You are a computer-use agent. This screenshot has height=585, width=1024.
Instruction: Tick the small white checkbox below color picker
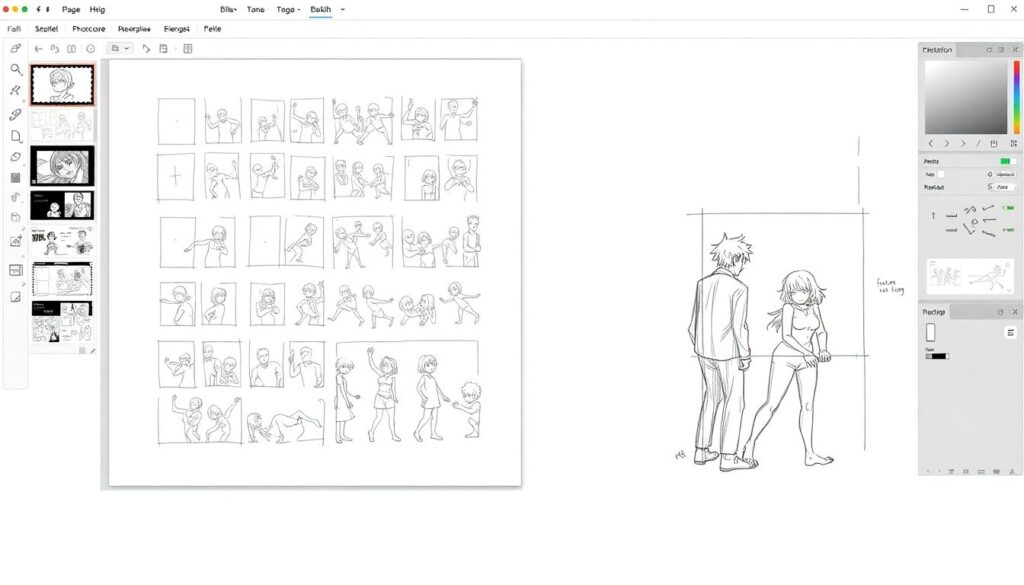940,174
